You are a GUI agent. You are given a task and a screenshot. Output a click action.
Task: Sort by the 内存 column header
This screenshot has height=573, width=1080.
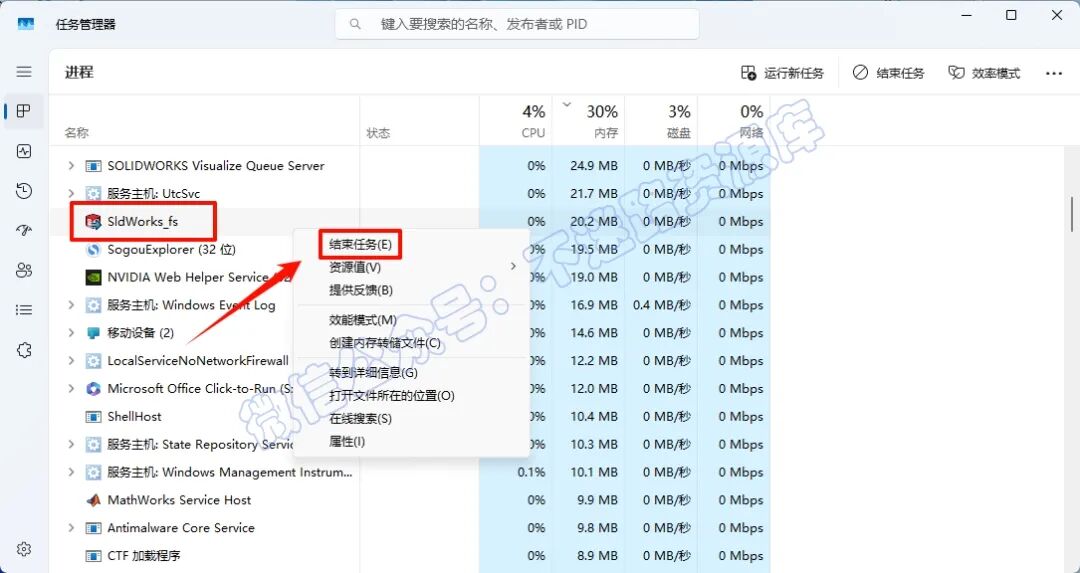tap(588, 121)
